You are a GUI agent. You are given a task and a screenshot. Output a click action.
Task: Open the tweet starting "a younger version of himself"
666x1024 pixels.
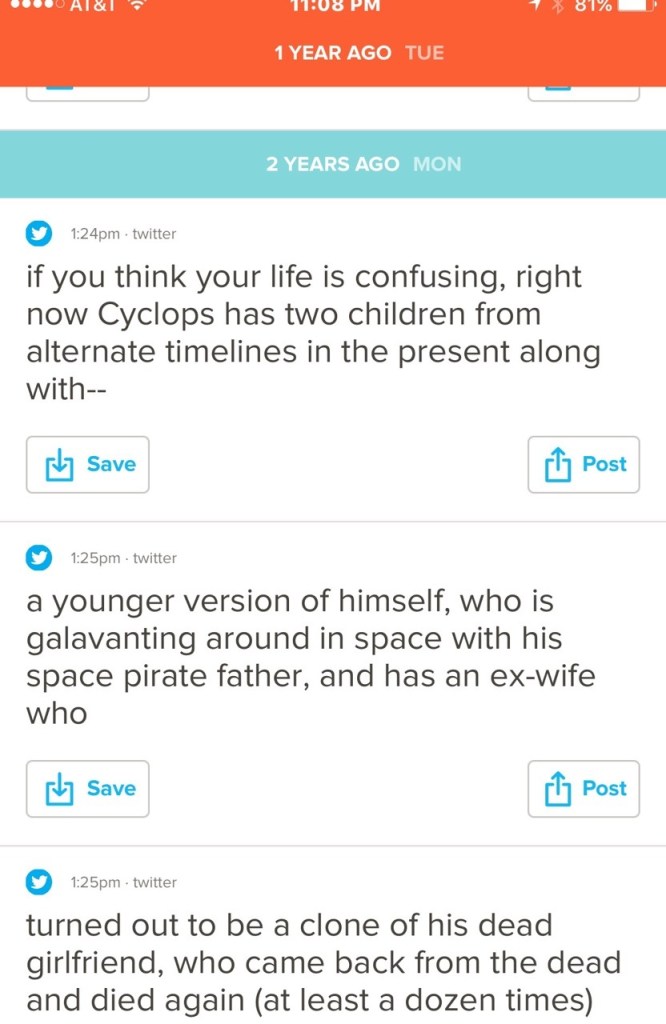[x=310, y=657]
